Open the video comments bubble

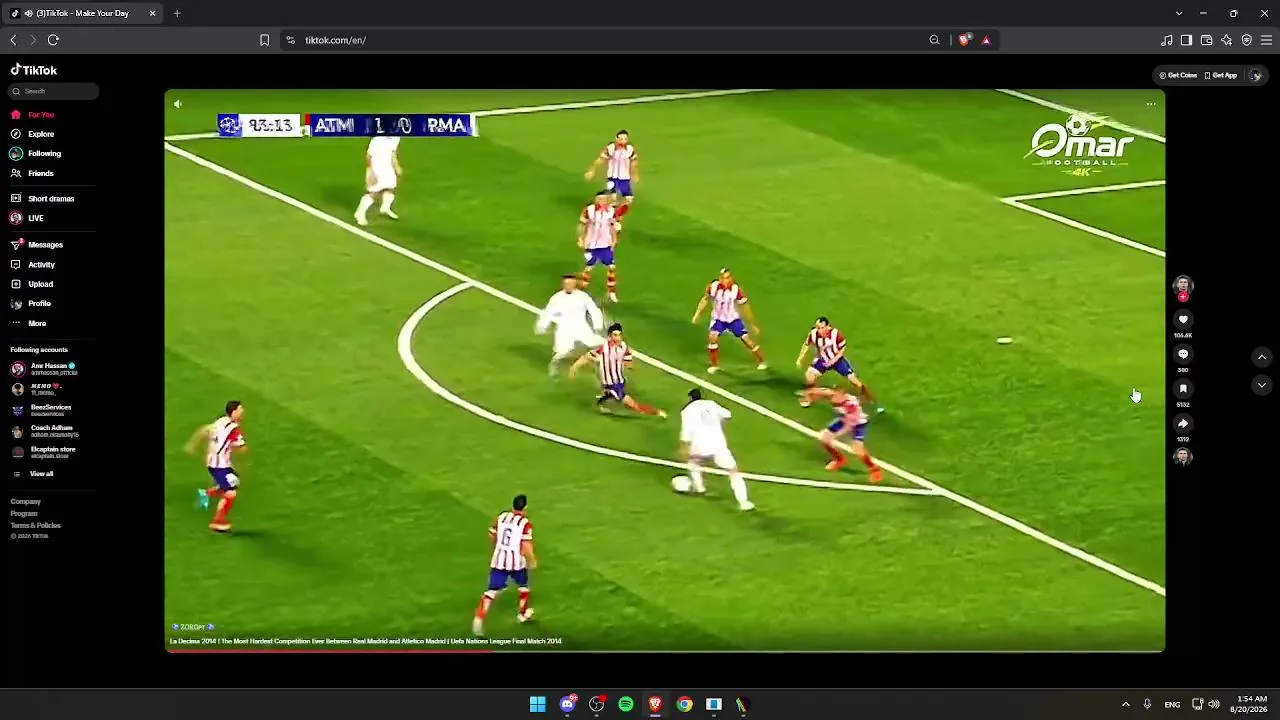point(1183,354)
